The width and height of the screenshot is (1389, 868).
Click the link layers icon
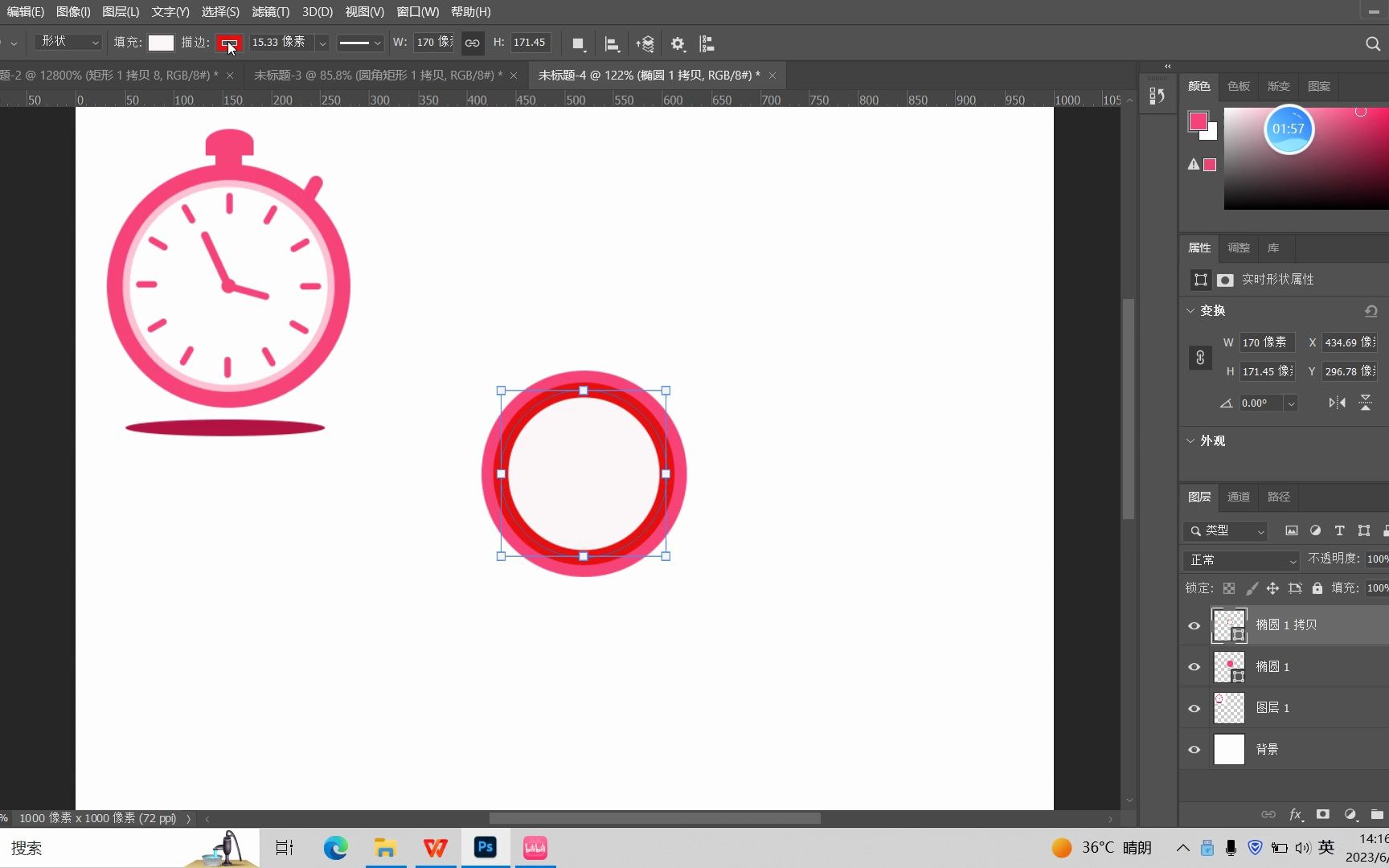click(1268, 814)
